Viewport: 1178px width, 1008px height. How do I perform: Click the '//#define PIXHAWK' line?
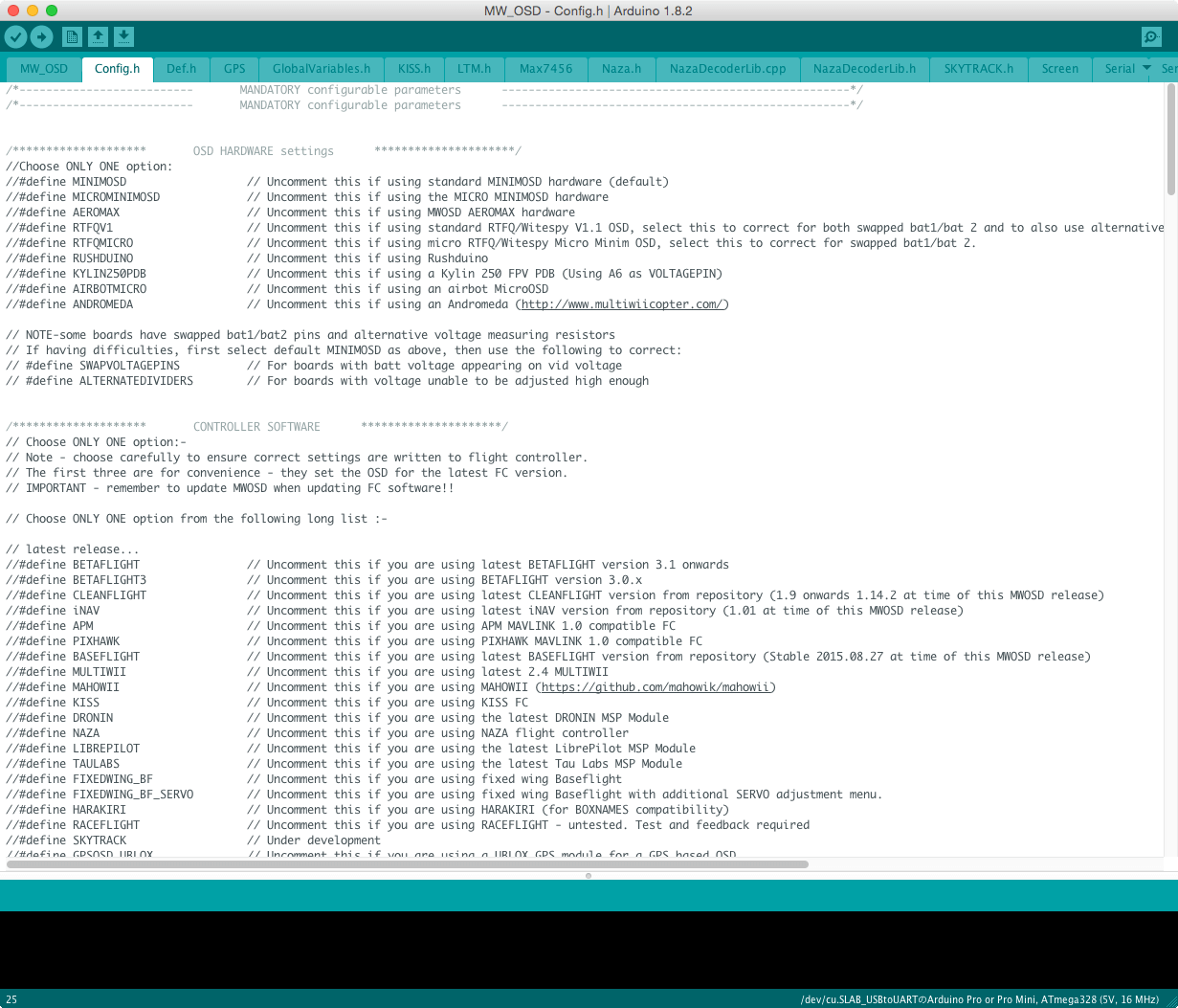[x=354, y=641]
